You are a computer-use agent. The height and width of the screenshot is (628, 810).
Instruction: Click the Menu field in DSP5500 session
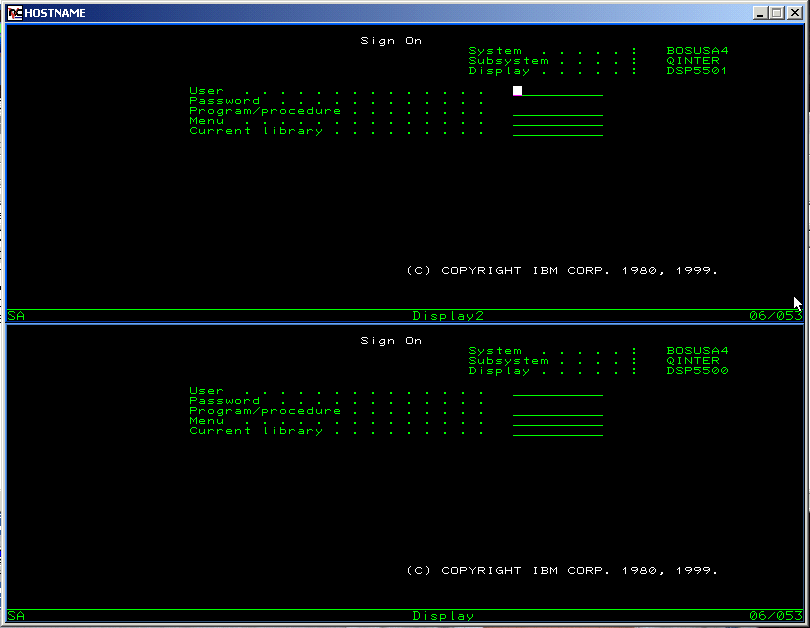[x=557, y=421]
